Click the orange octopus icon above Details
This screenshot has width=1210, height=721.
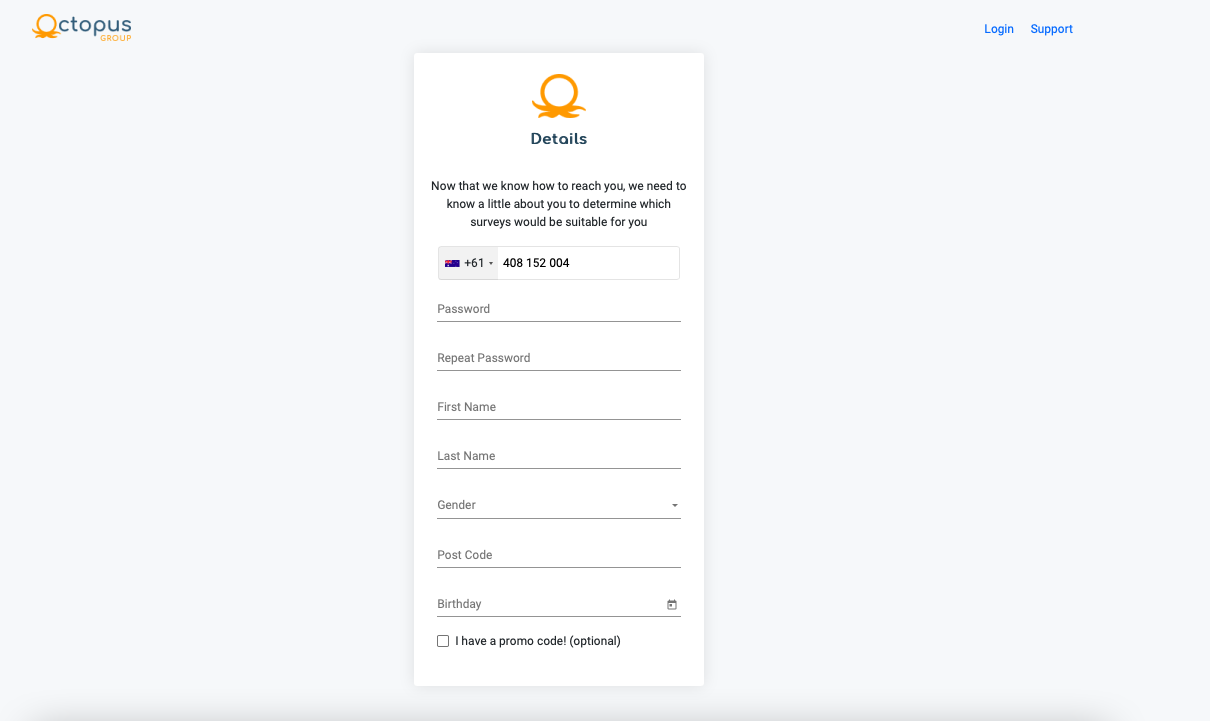[559, 96]
